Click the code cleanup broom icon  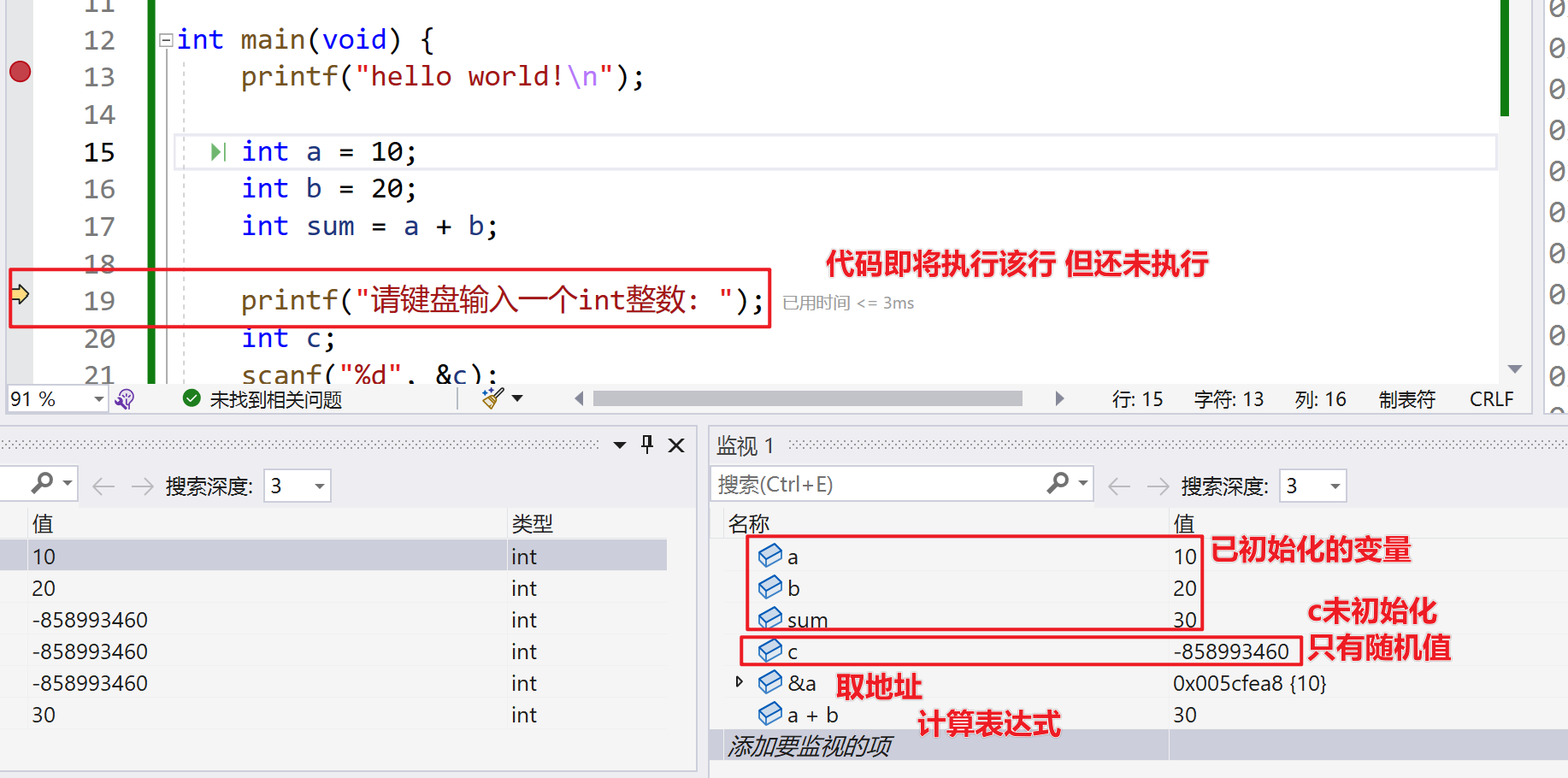point(492,398)
